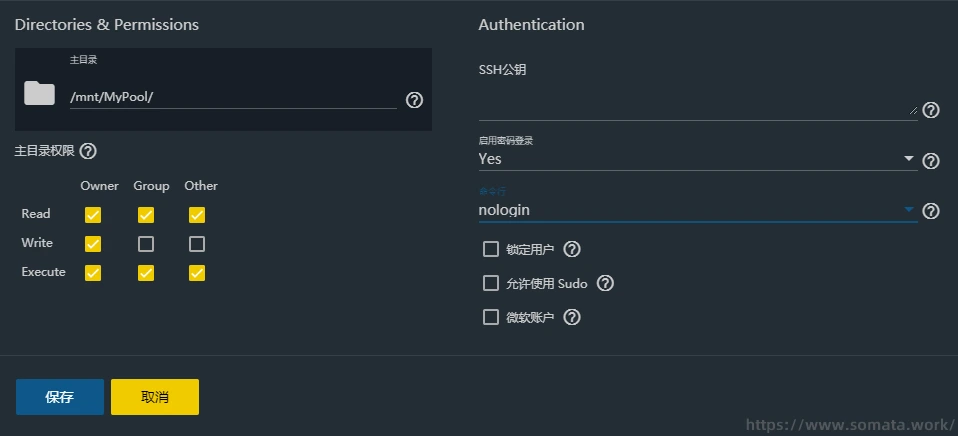Click the /mnt/MyPool/ home directory field

[x=232, y=98]
